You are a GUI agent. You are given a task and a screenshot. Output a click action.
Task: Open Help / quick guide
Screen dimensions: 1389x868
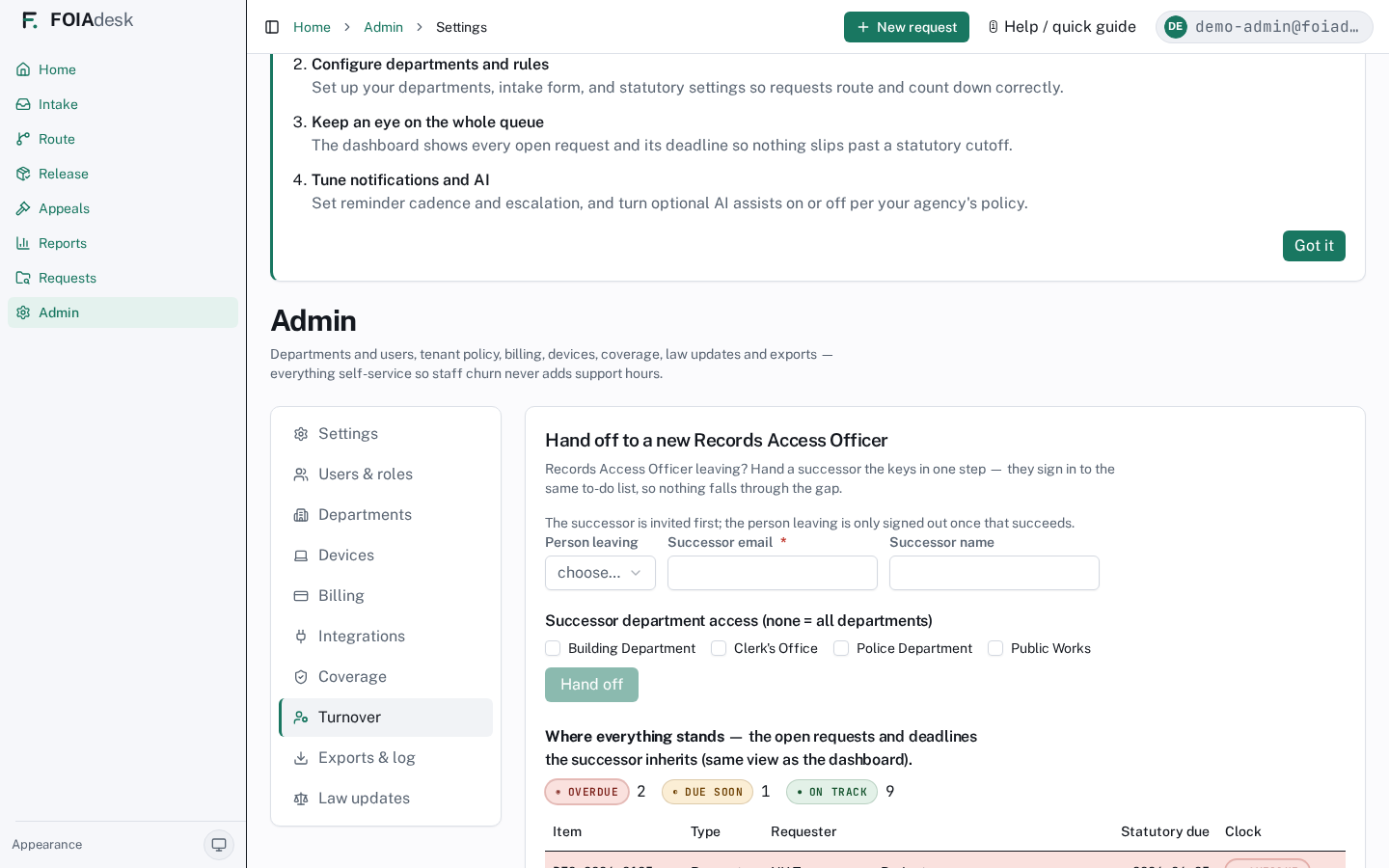click(x=1062, y=27)
